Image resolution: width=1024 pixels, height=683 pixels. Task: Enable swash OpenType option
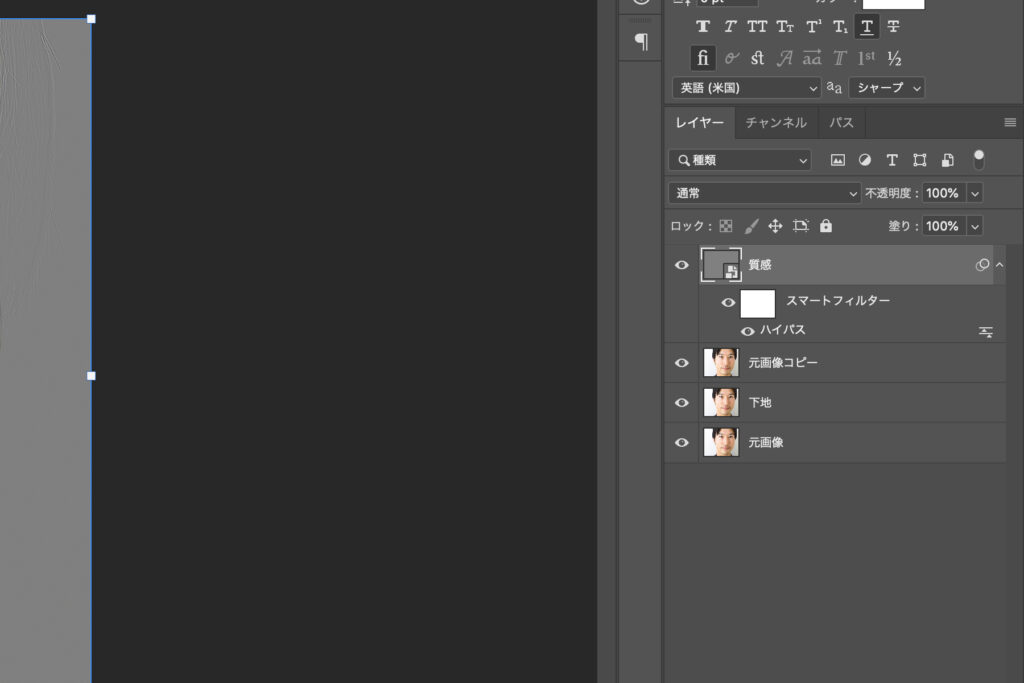click(785, 58)
